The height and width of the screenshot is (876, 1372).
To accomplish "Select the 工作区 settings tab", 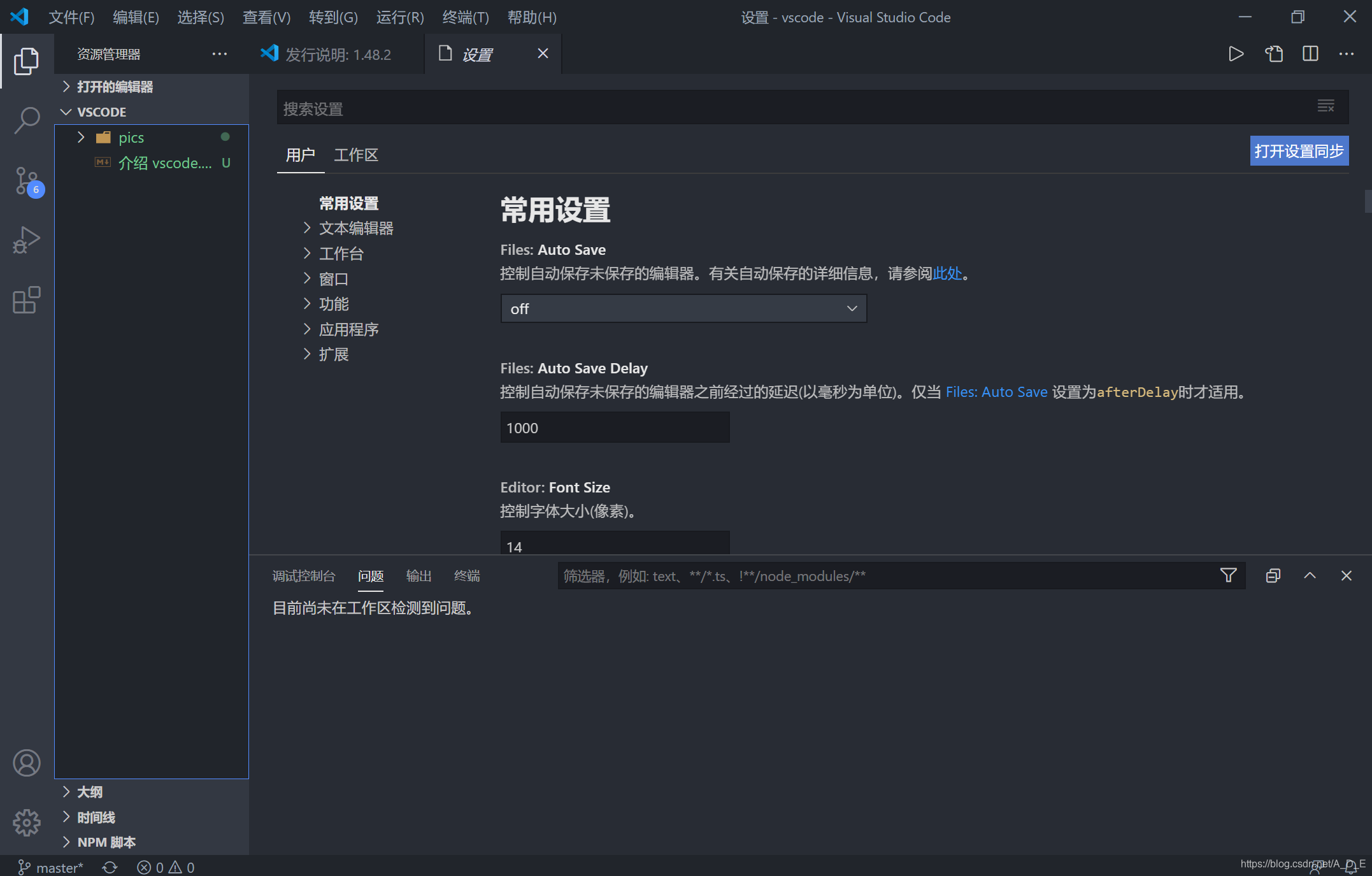I will pyautogui.click(x=356, y=155).
